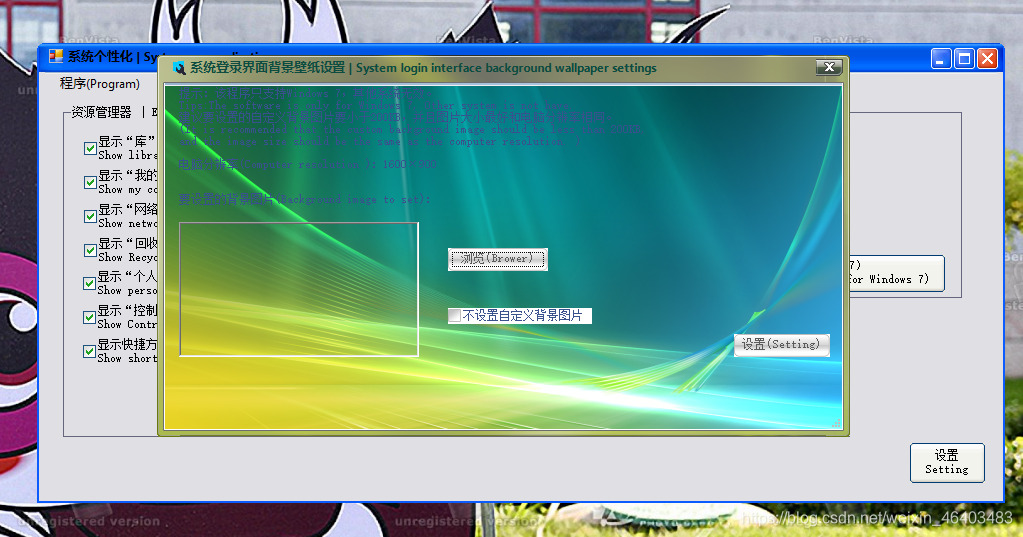Image resolution: width=1023 pixels, height=537 pixels.
Task: Click the 要设置的背景图片 label text
Action: 304,199
